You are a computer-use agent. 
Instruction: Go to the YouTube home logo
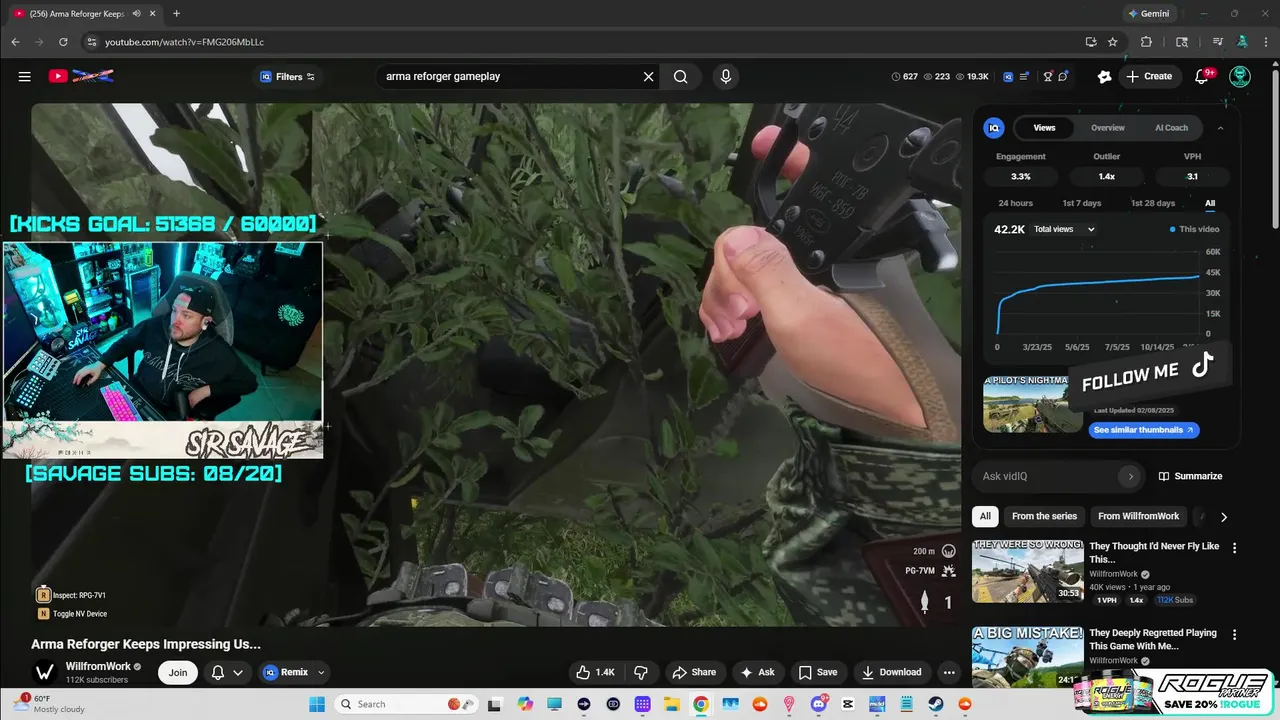tap(80, 76)
